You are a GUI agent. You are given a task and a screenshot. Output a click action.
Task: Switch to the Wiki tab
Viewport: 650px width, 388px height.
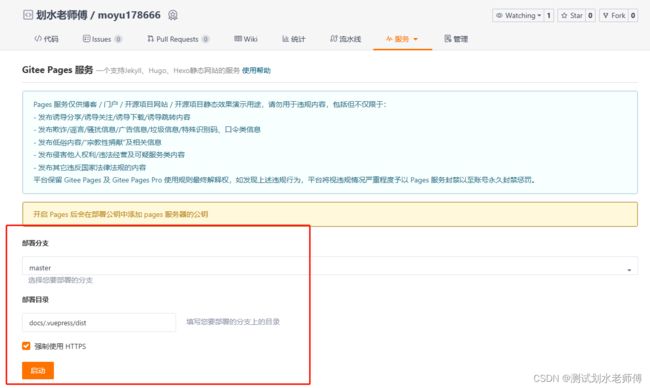246,39
